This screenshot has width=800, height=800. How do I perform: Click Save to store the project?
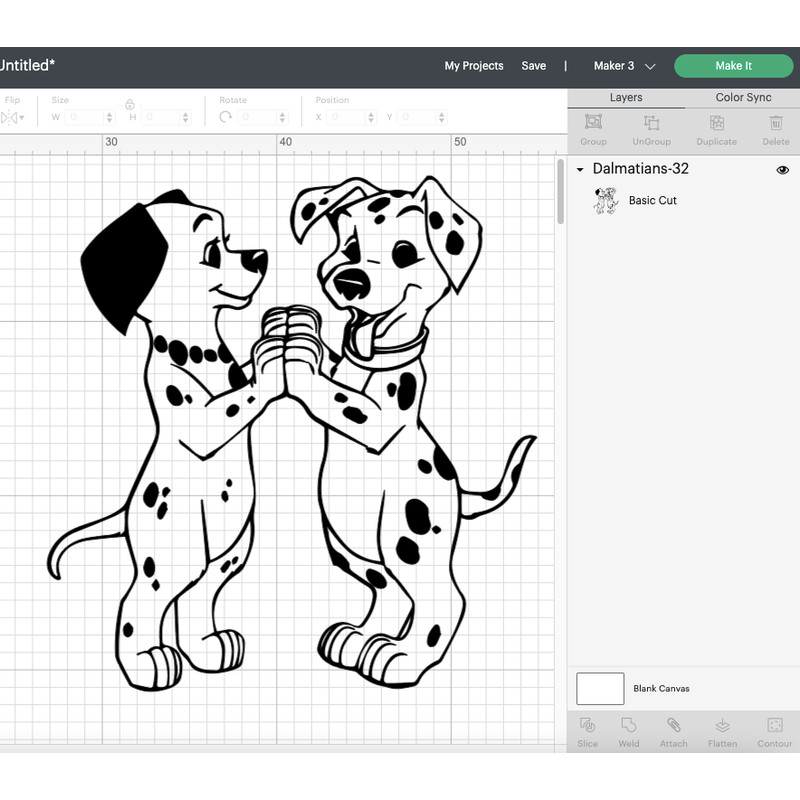533,65
